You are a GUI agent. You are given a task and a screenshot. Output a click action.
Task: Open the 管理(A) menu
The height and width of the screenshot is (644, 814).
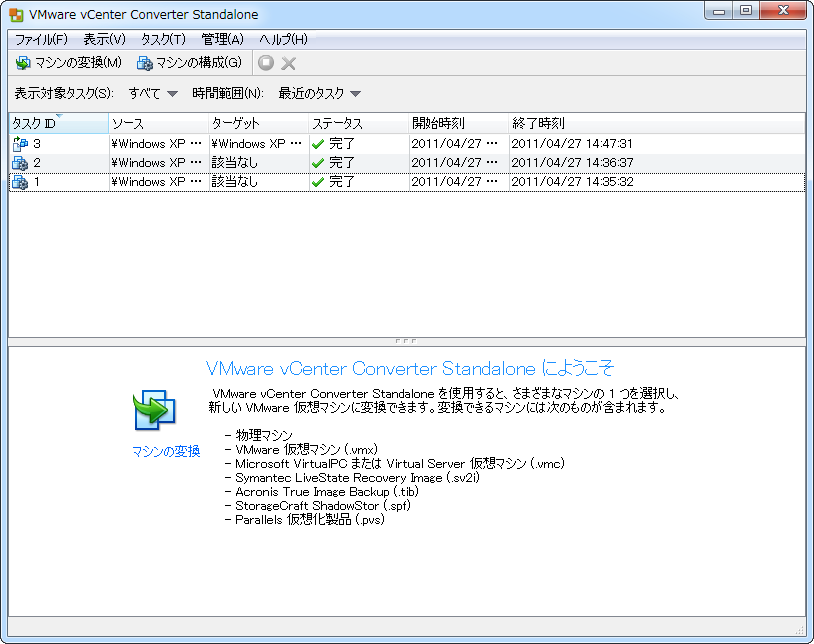(x=222, y=39)
